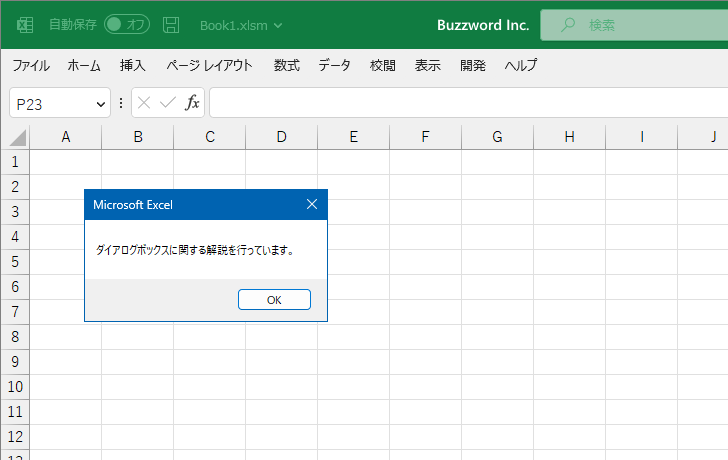Select row 1 header
This screenshot has height=460, width=728.
point(15,162)
